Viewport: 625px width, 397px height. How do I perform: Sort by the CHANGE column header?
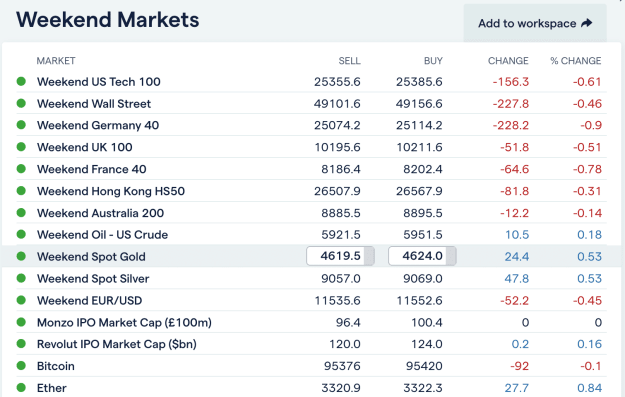pos(508,61)
